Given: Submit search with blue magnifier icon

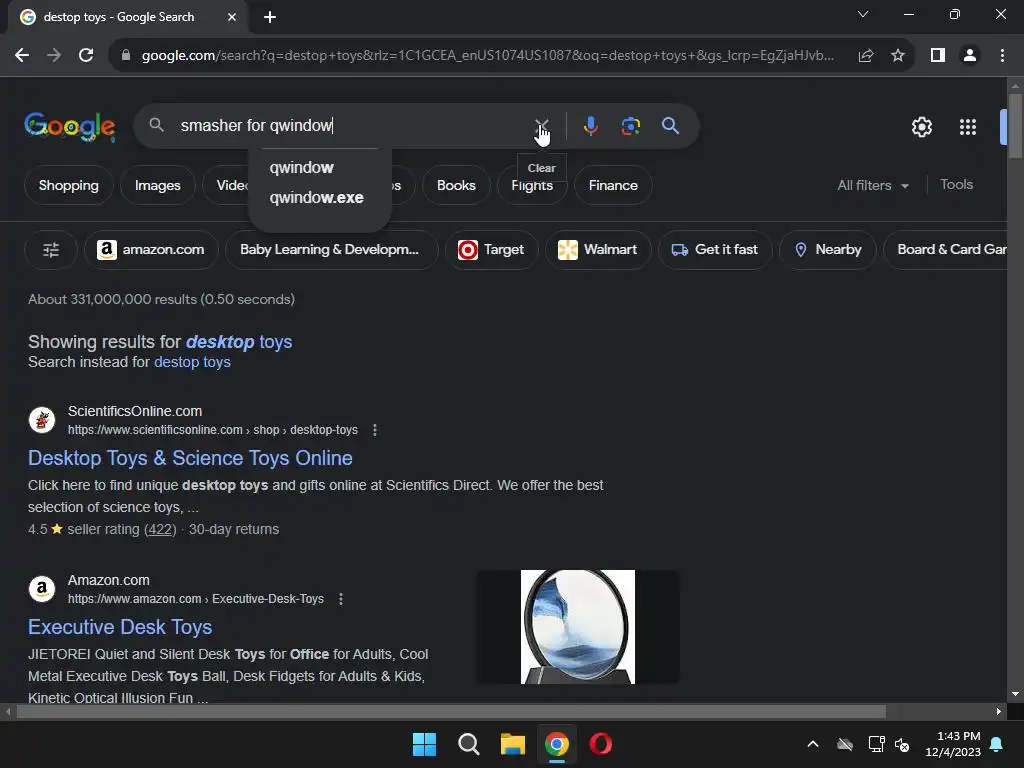Looking at the screenshot, I should click(670, 125).
